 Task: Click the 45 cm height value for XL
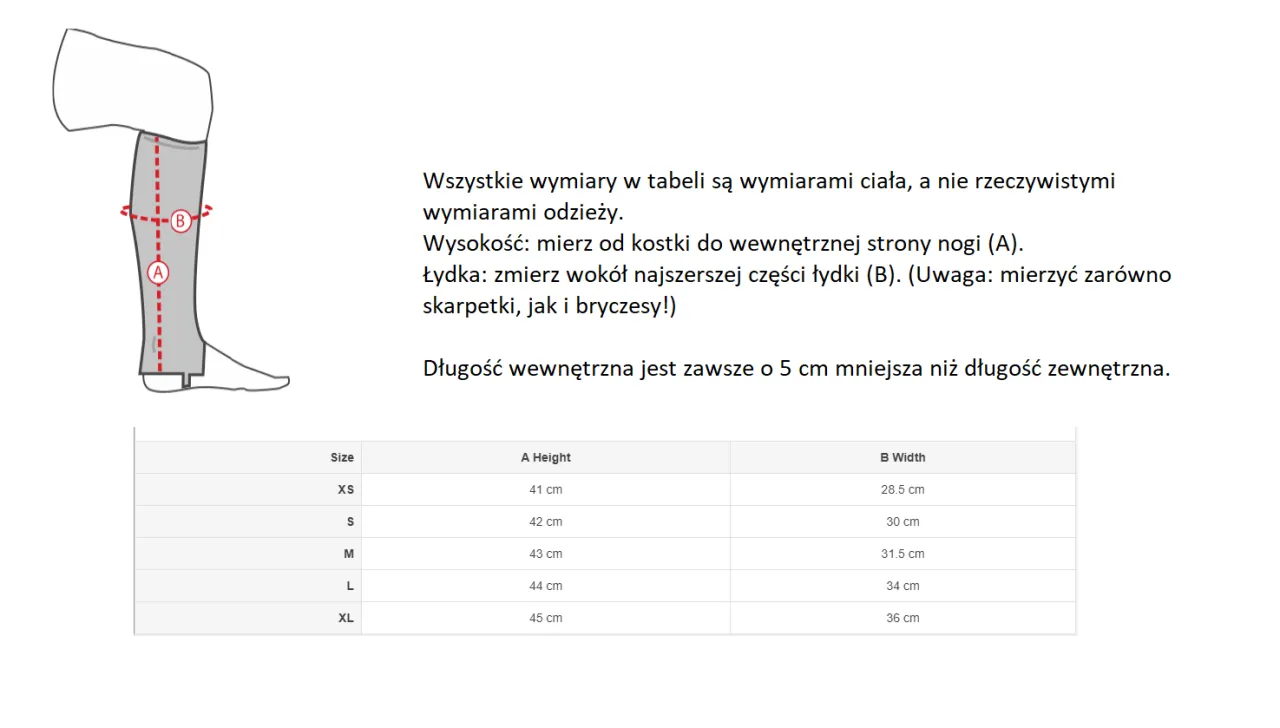pos(545,617)
